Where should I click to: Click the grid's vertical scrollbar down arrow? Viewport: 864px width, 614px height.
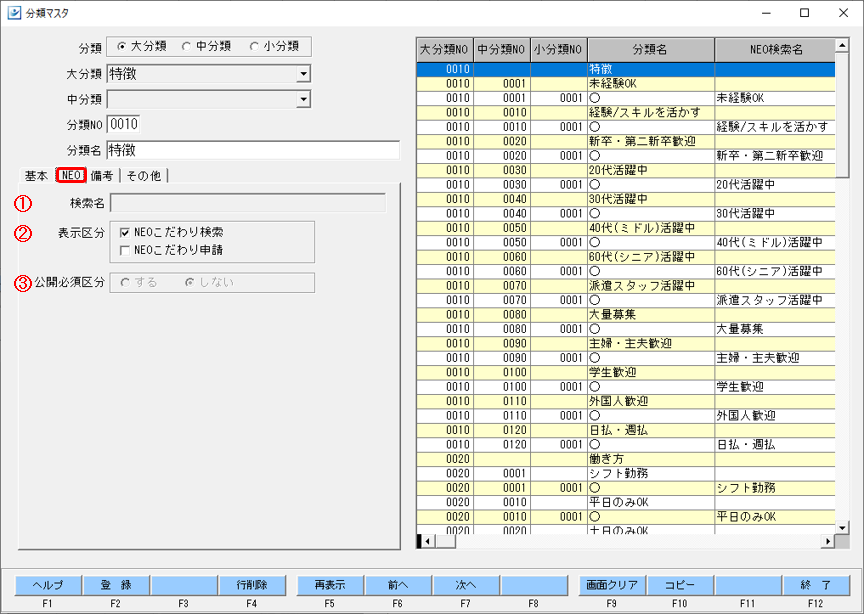[842, 527]
